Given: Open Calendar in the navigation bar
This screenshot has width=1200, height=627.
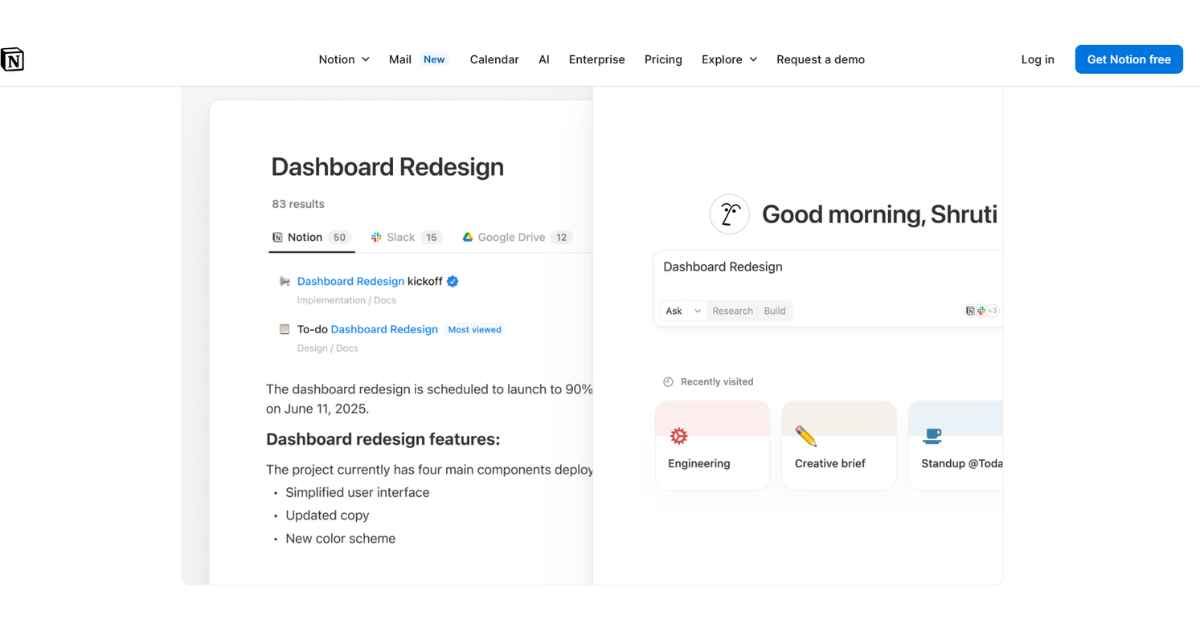Looking at the screenshot, I should coord(494,59).
